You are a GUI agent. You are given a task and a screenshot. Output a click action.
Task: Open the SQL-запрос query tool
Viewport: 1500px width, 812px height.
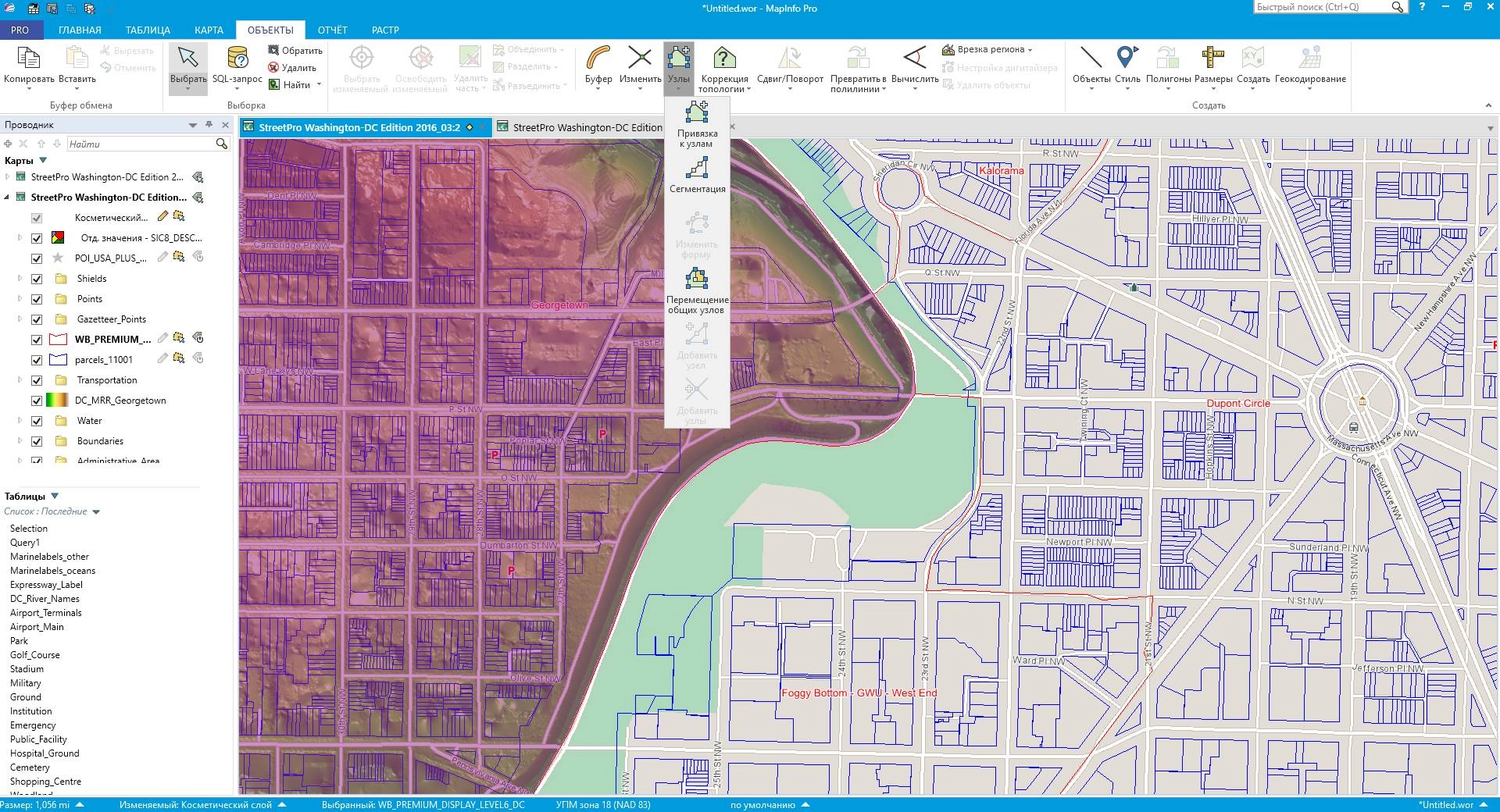237,59
